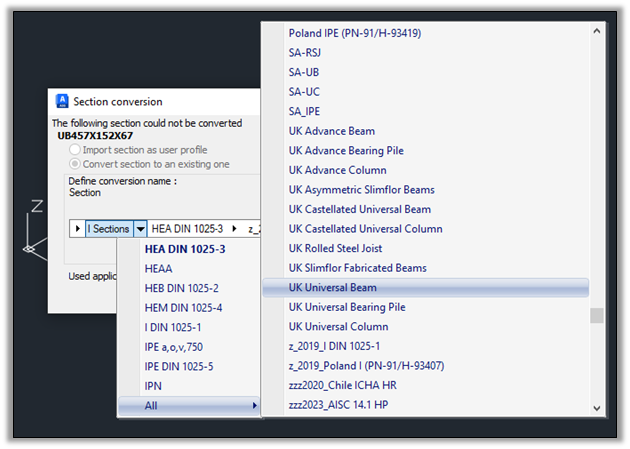The height and width of the screenshot is (449, 630).
Task: Choose HEA DIN 1025-3 from the menu
Action: [x=189, y=249]
